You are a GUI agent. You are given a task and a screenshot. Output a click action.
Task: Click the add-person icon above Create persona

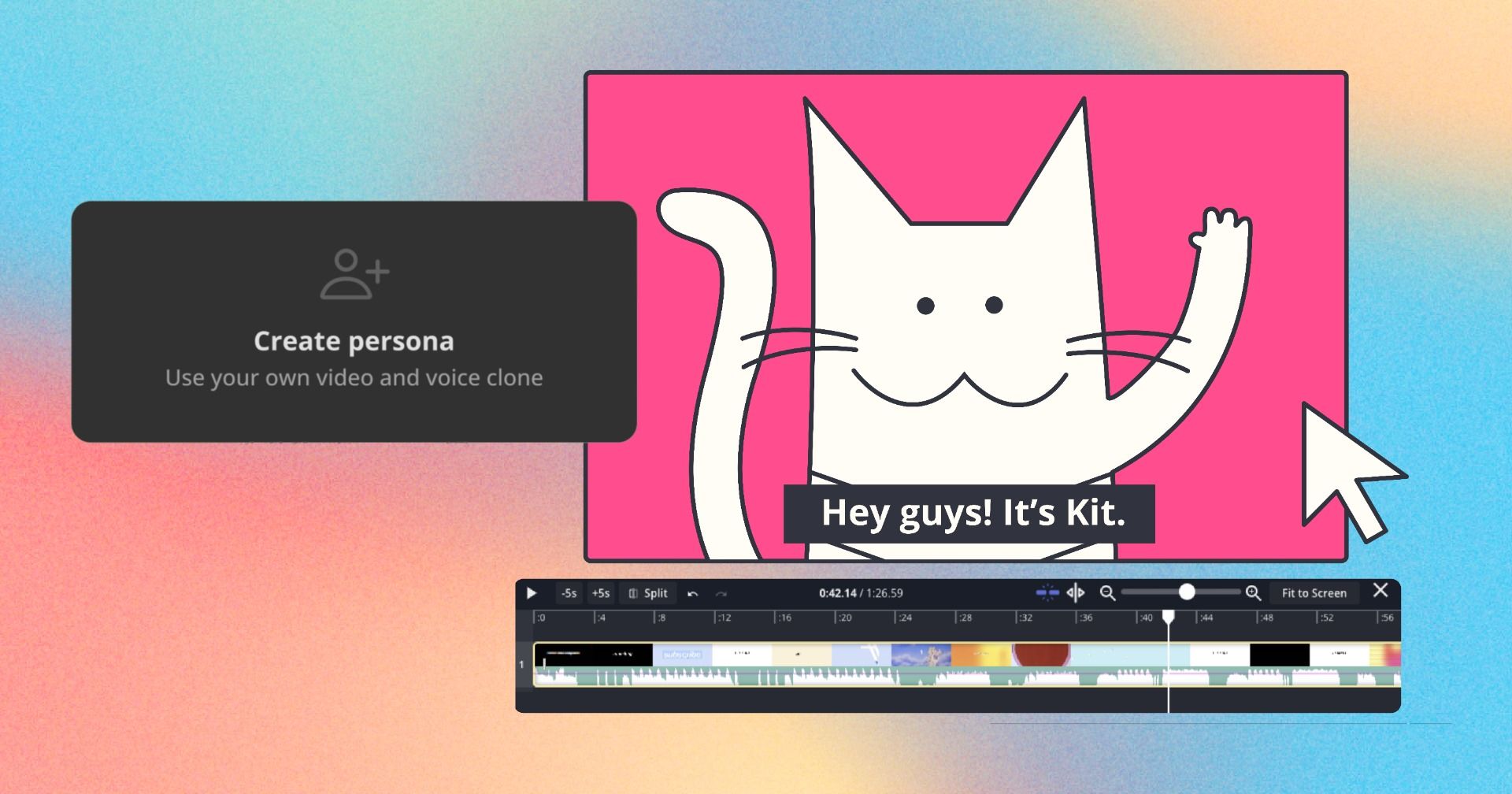click(x=354, y=274)
